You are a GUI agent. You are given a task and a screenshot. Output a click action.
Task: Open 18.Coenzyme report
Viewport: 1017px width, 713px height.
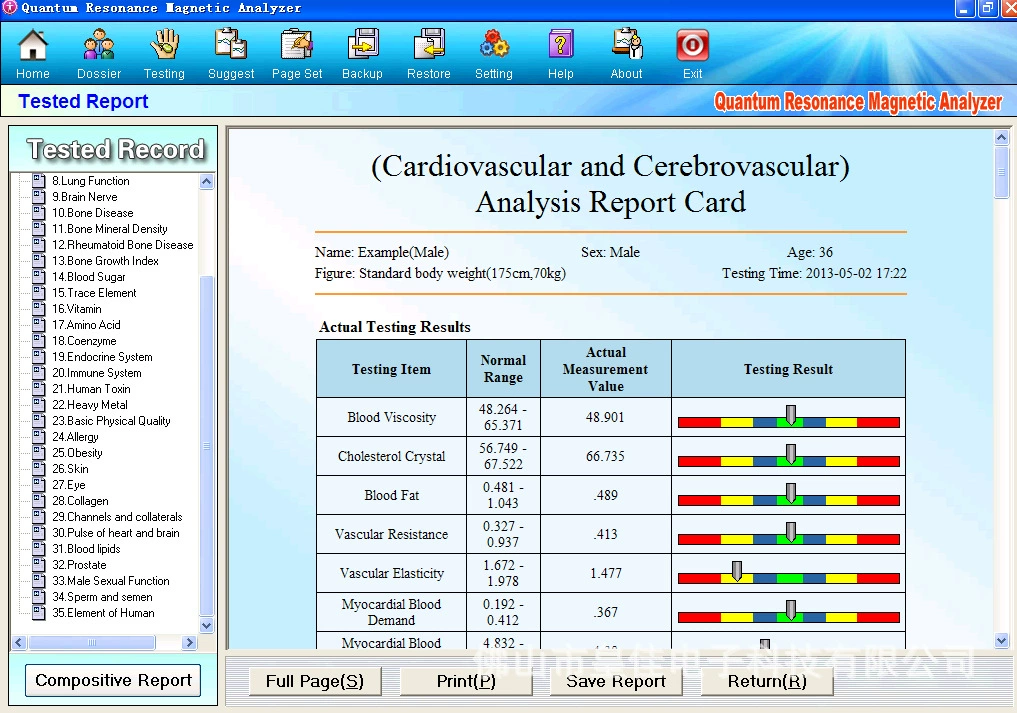(84, 341)
